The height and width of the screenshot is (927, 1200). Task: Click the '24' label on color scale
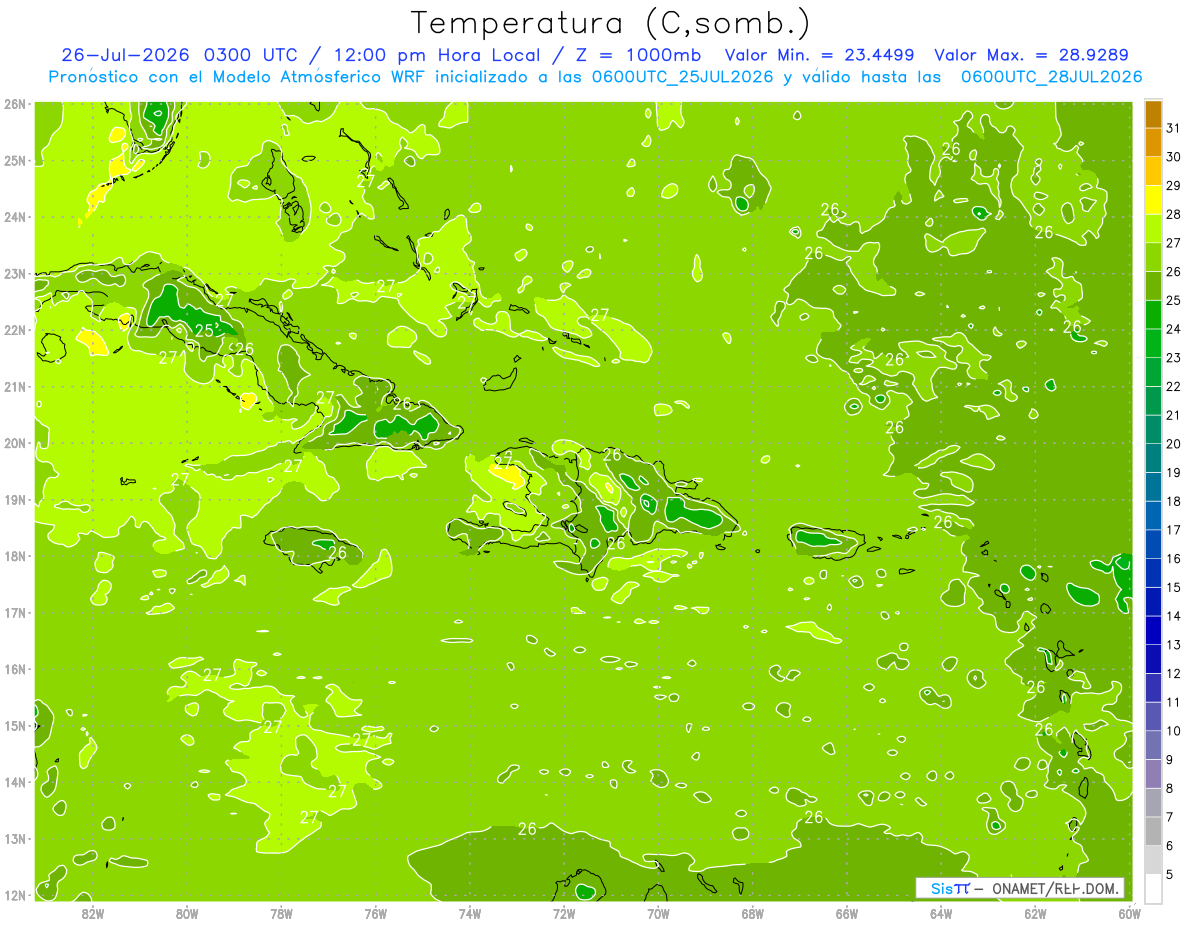pyautogui.click(x=1173, y=329)
